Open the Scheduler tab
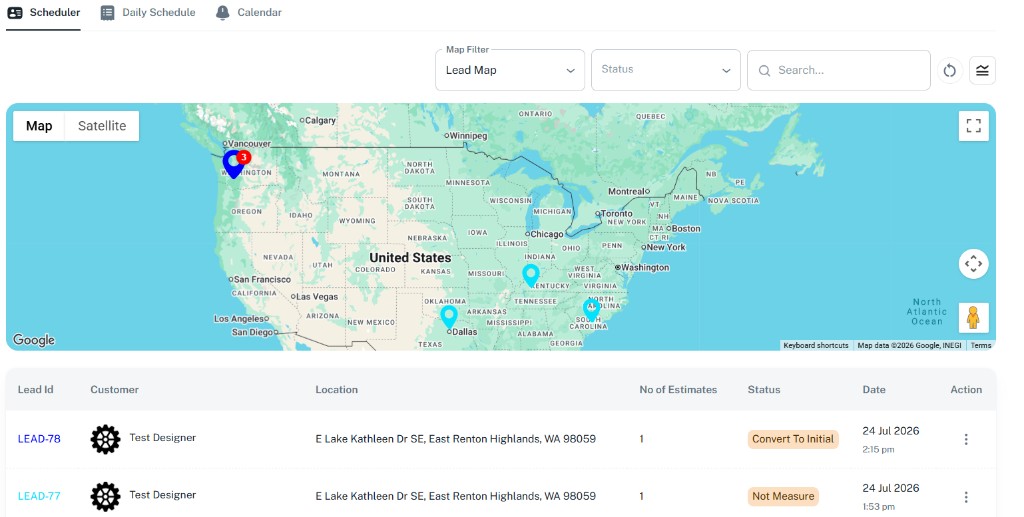Screen dimensions: 1024x517 [x=44, y=12]
